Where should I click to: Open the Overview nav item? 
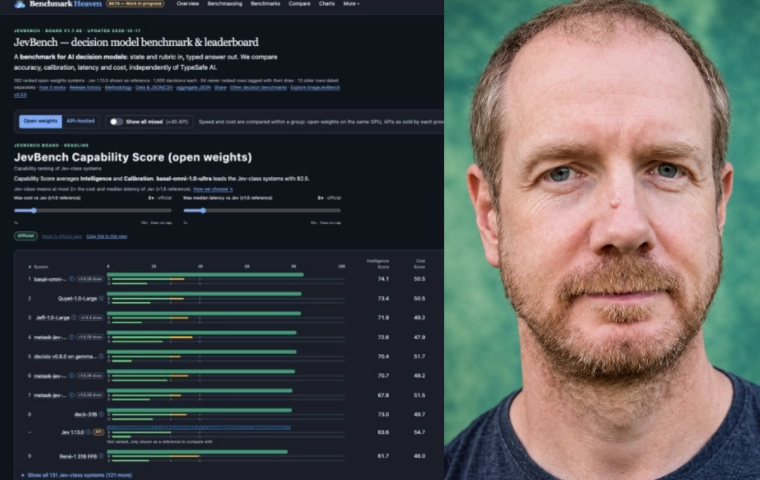click(x=188, y=4)
